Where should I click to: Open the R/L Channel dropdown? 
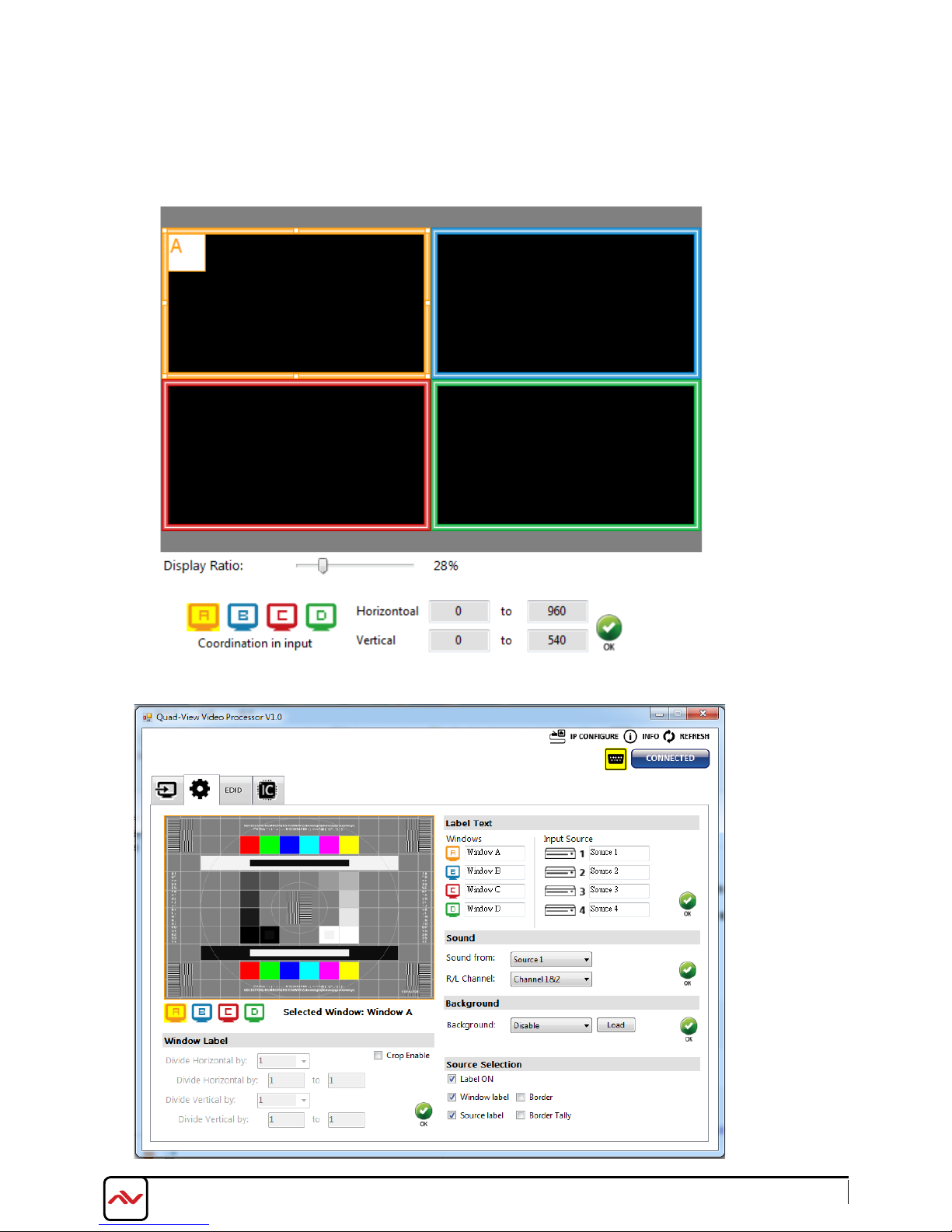551,979
